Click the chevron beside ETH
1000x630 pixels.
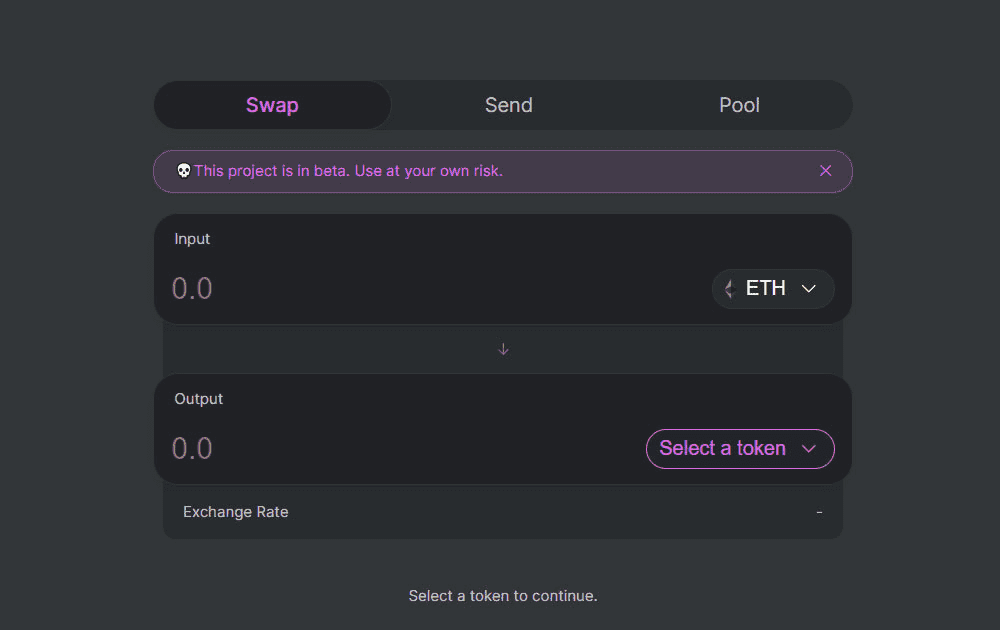coord(807,288)
